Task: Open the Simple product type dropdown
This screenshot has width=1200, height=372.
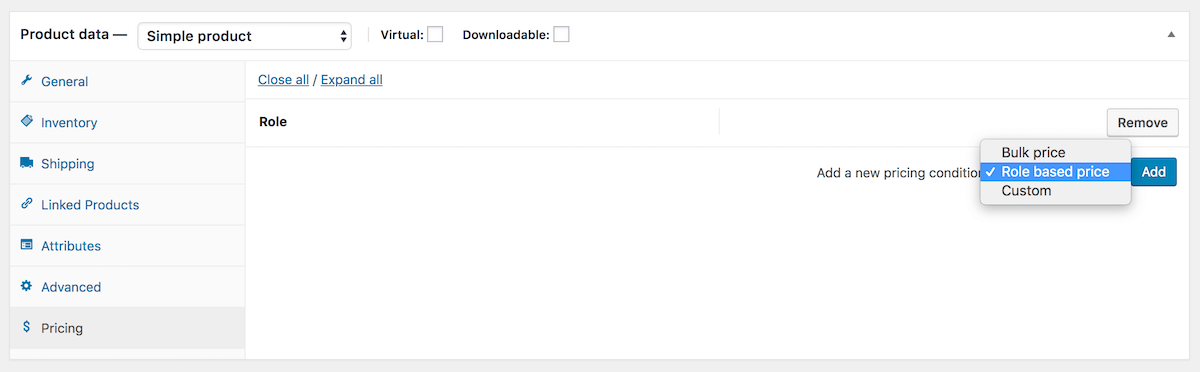Action: point(244,36)
